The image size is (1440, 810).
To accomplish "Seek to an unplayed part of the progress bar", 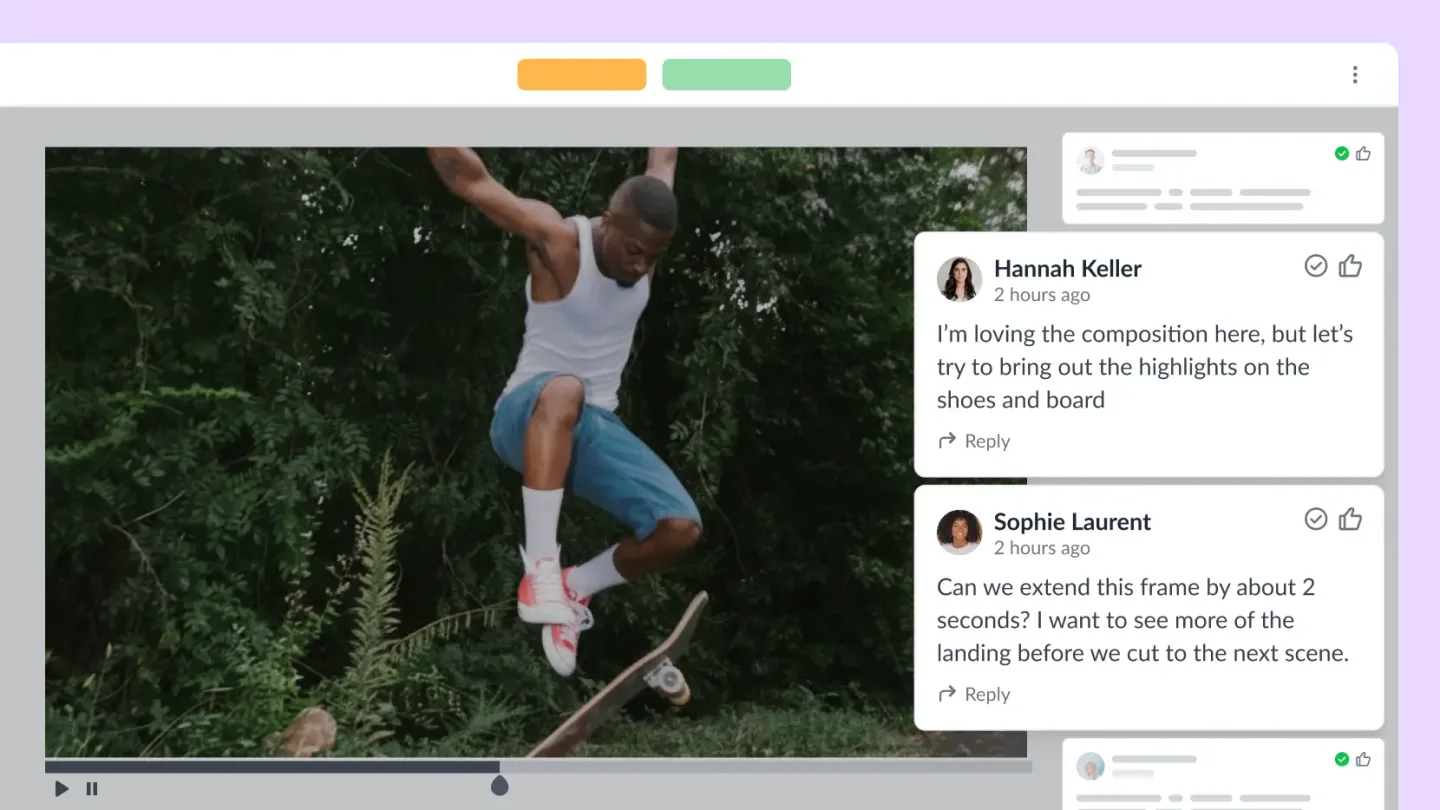I will [x=765, y=767].
